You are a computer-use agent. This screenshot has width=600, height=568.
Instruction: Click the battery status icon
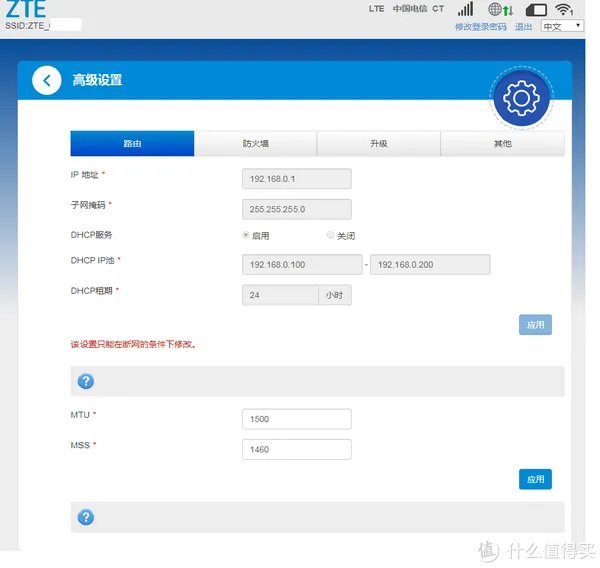(536, 9)
